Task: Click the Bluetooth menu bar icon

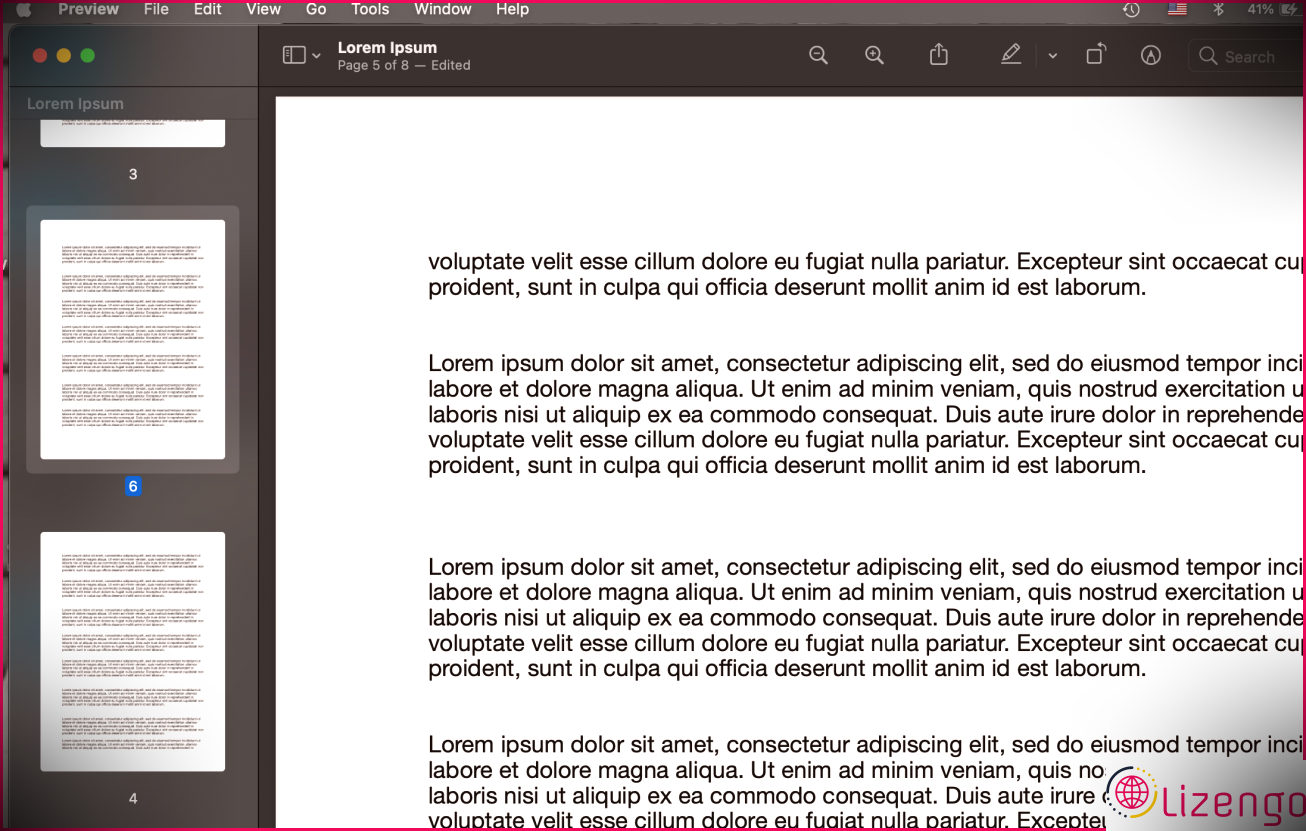Action: [x=1218, y=9]
